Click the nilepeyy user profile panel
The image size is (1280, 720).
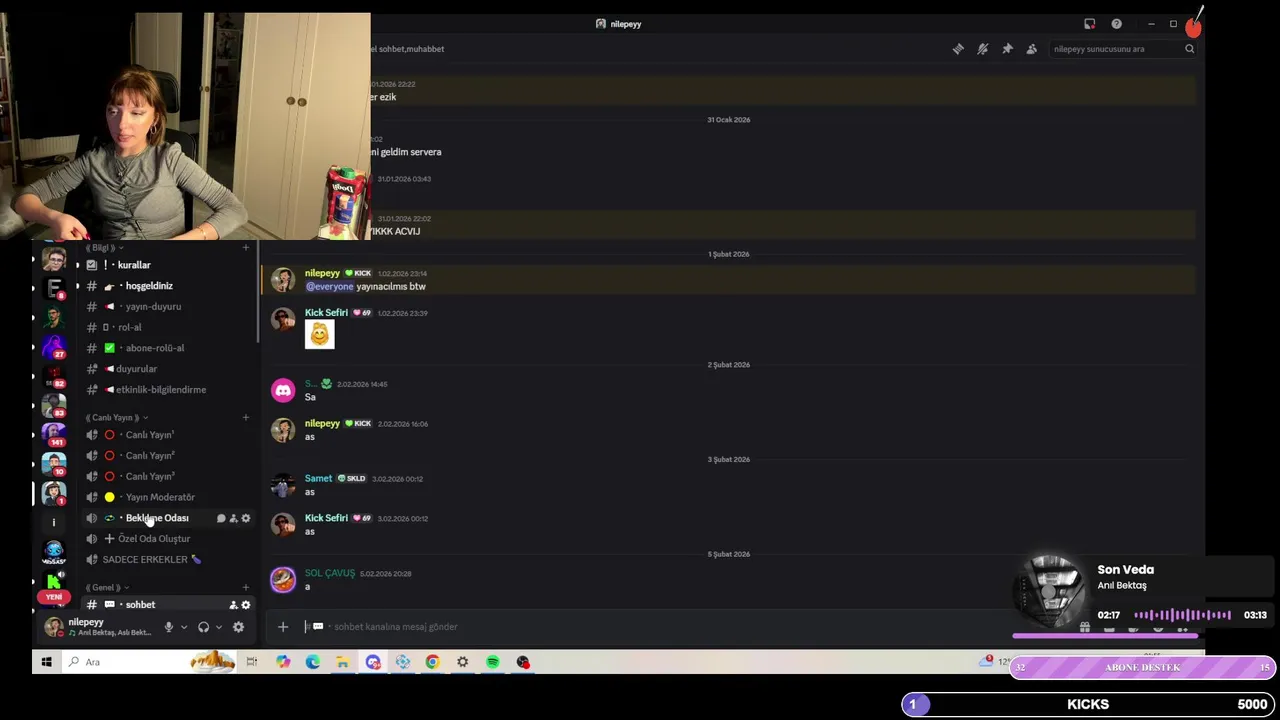click(x=98, y=627)
